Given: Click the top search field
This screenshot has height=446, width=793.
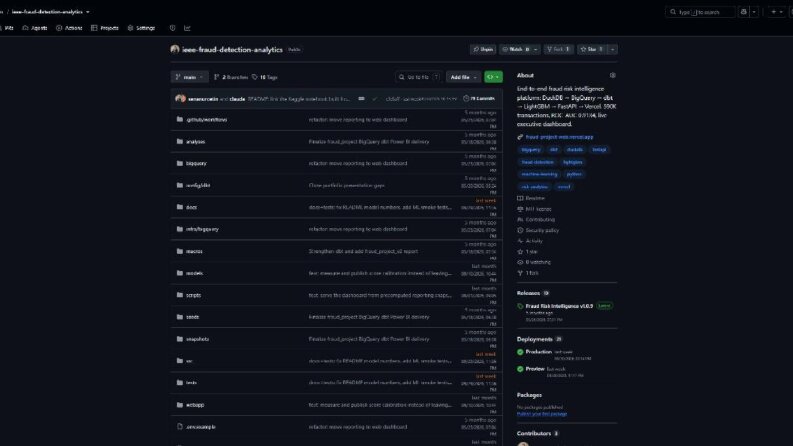Looking at the screenshot, I should tap(700, 12).
